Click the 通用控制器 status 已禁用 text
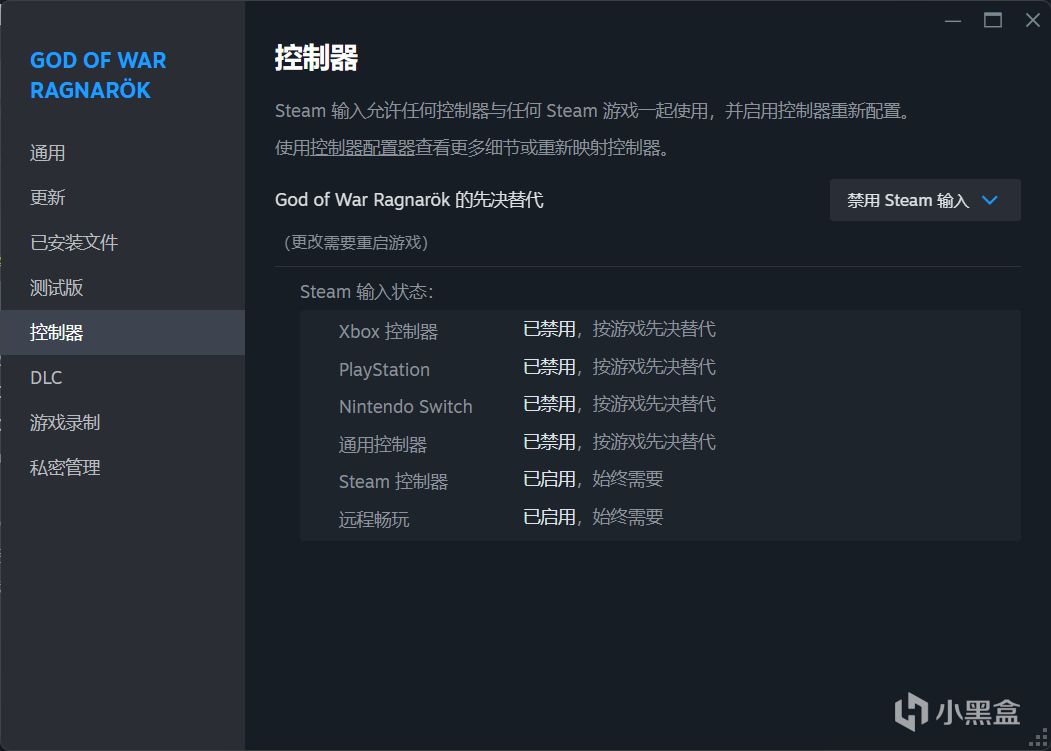The width and height of the screenshot is (1051, 751). coord(549,442)
